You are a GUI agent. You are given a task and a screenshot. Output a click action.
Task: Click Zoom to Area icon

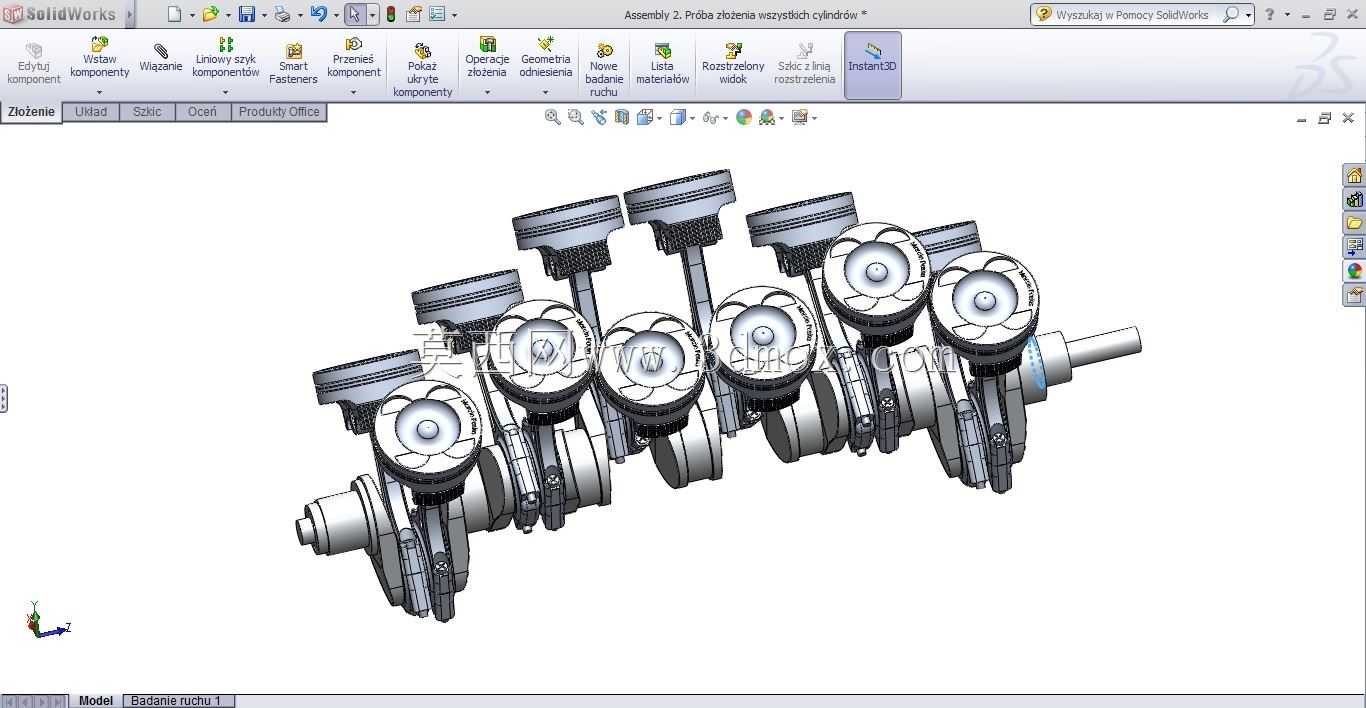point(575,117)
